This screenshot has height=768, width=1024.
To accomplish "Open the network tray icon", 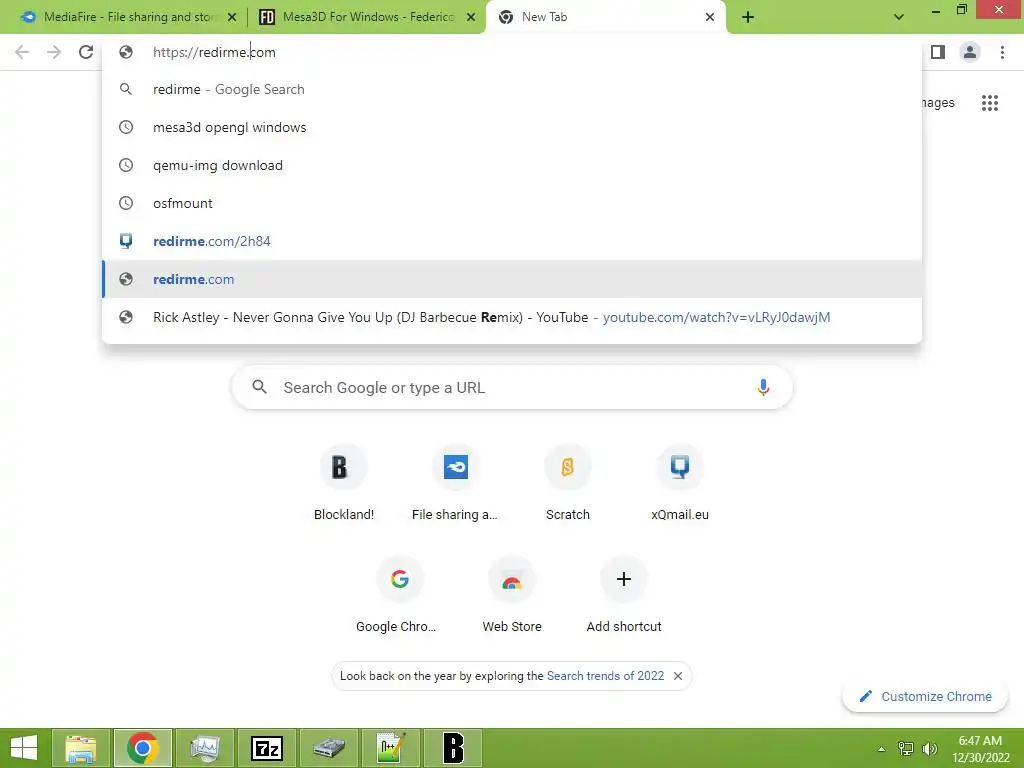I will point(906,748).
